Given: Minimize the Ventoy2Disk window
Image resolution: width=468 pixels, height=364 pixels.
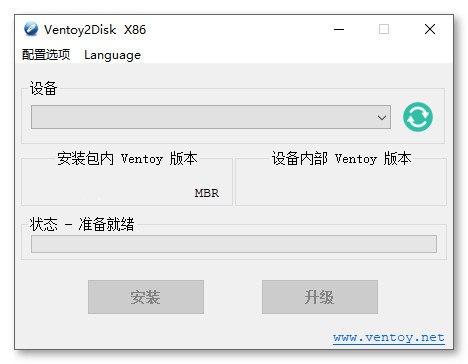Looking at the screenshot, I should (x=339, y=29).
